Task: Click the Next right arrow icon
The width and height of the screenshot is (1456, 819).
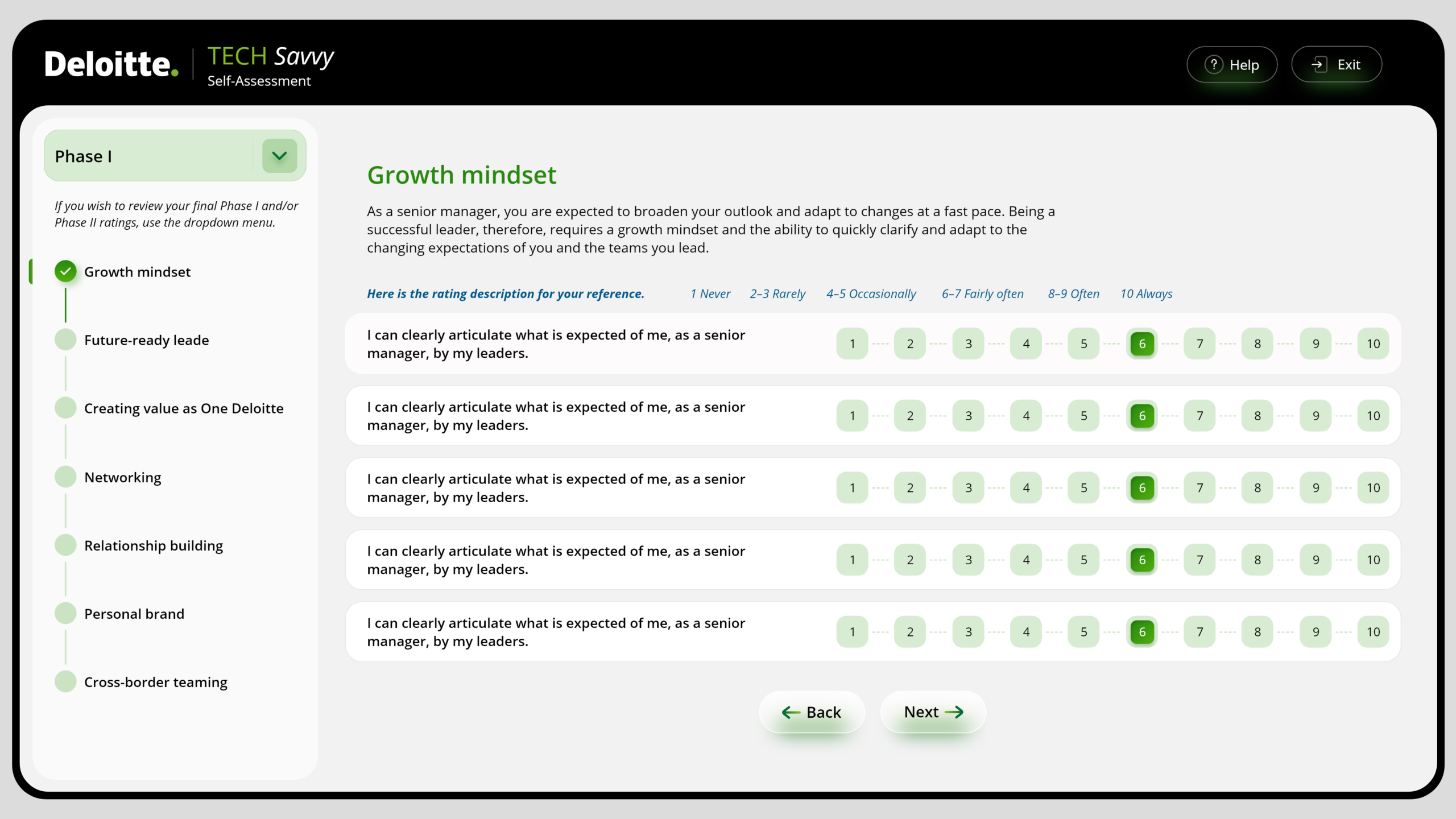Action: tap(954, 712)
